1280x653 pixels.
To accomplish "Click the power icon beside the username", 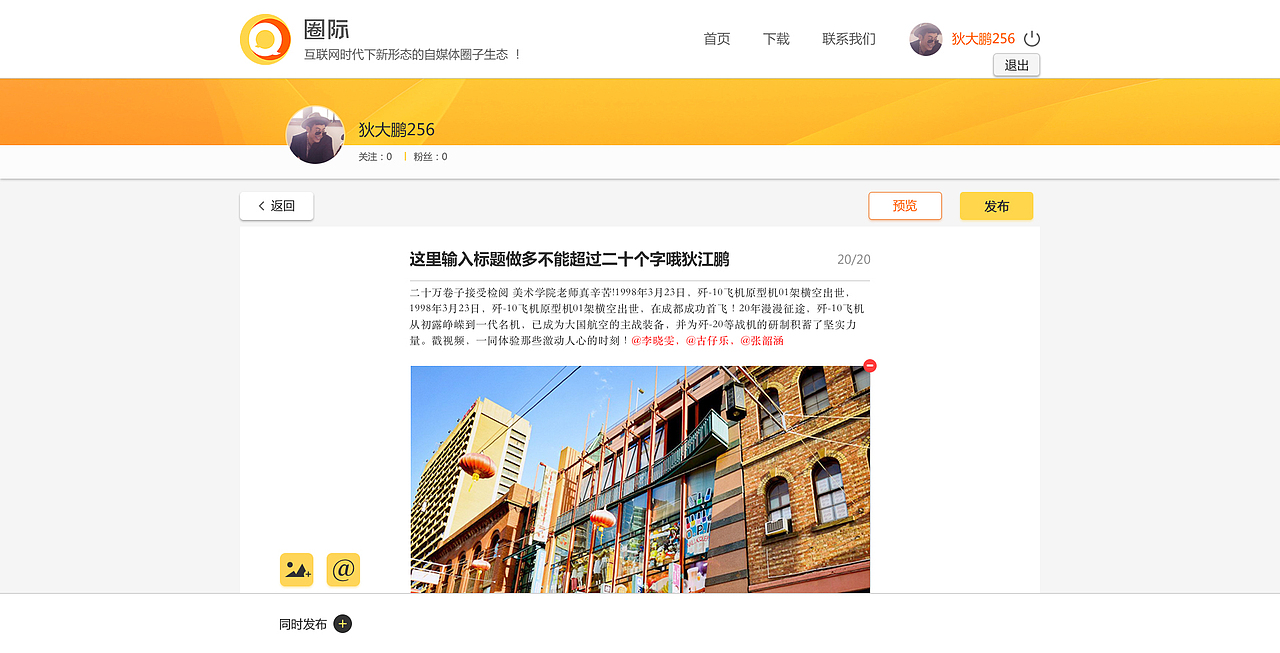I will 1031,38.
